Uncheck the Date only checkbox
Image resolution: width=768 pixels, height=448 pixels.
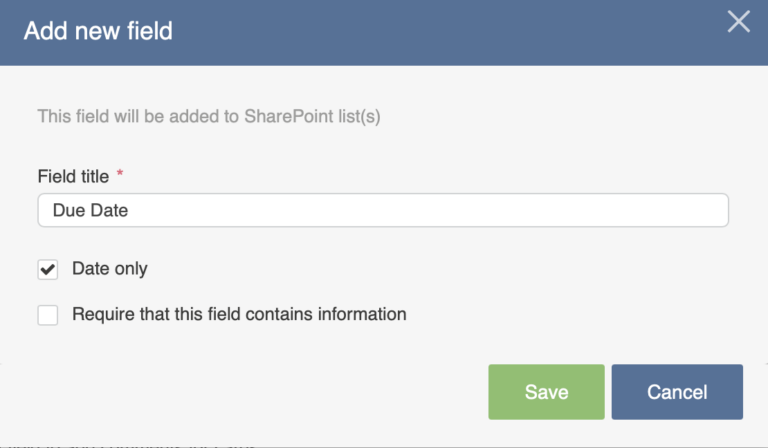[x=48, y=270]
